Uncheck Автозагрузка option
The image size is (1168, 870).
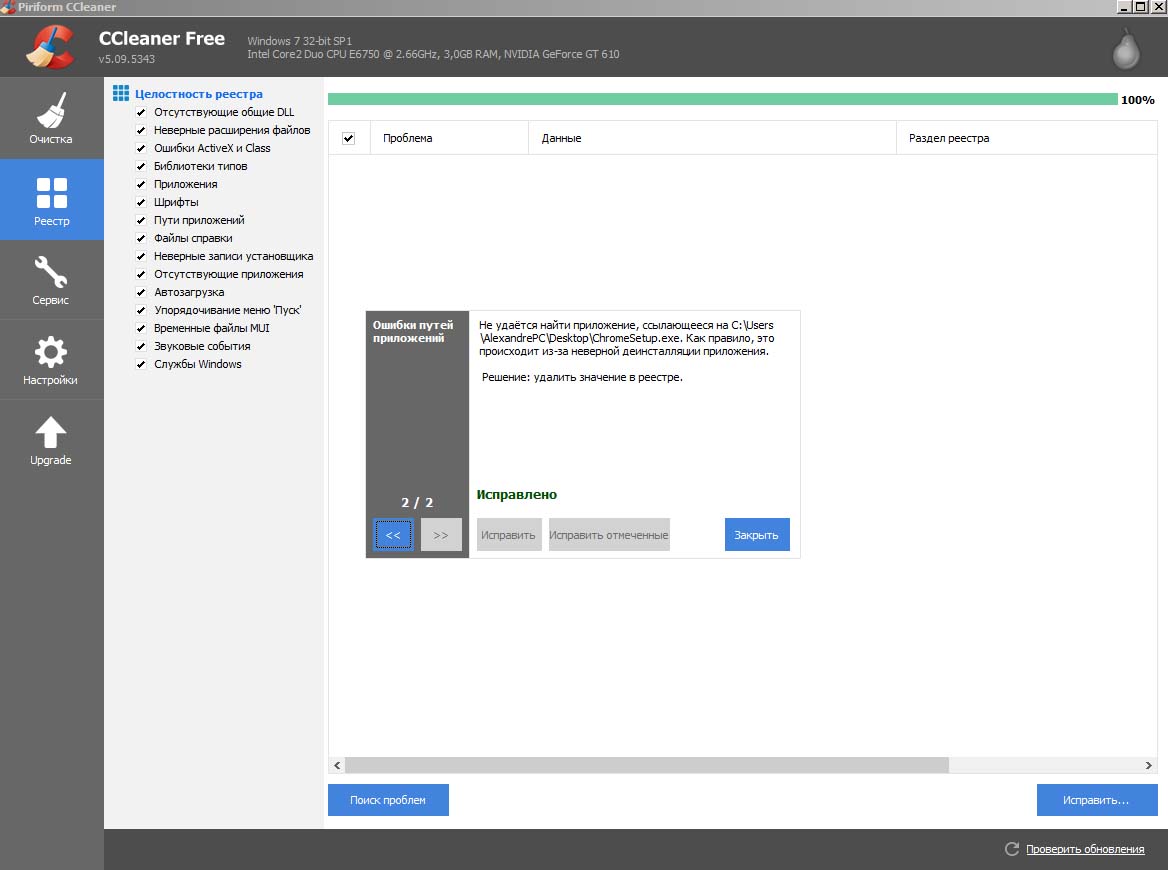coord(141,293)
